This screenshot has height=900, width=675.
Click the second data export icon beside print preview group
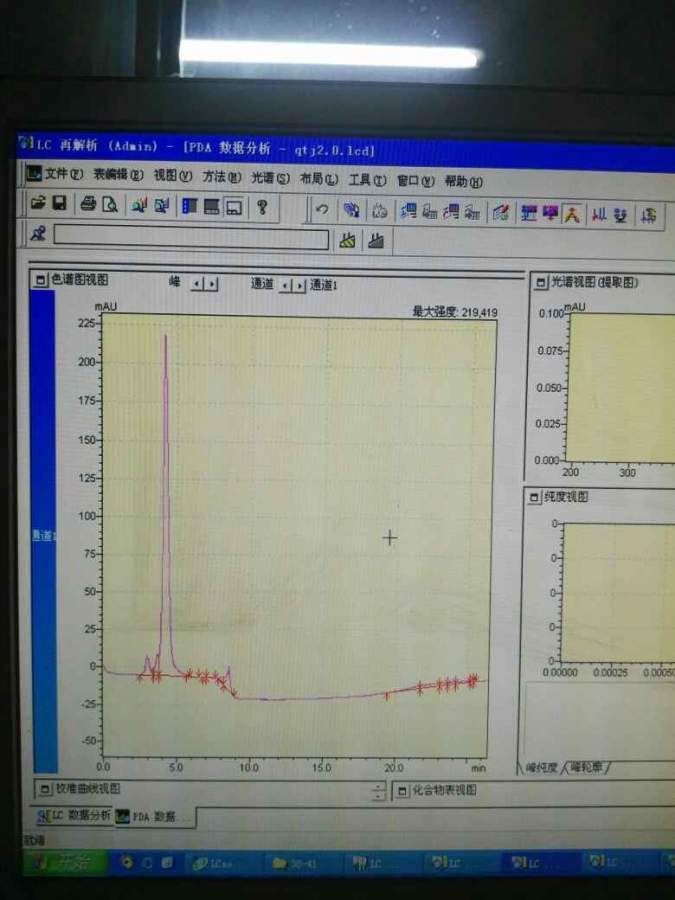[161, 205]
